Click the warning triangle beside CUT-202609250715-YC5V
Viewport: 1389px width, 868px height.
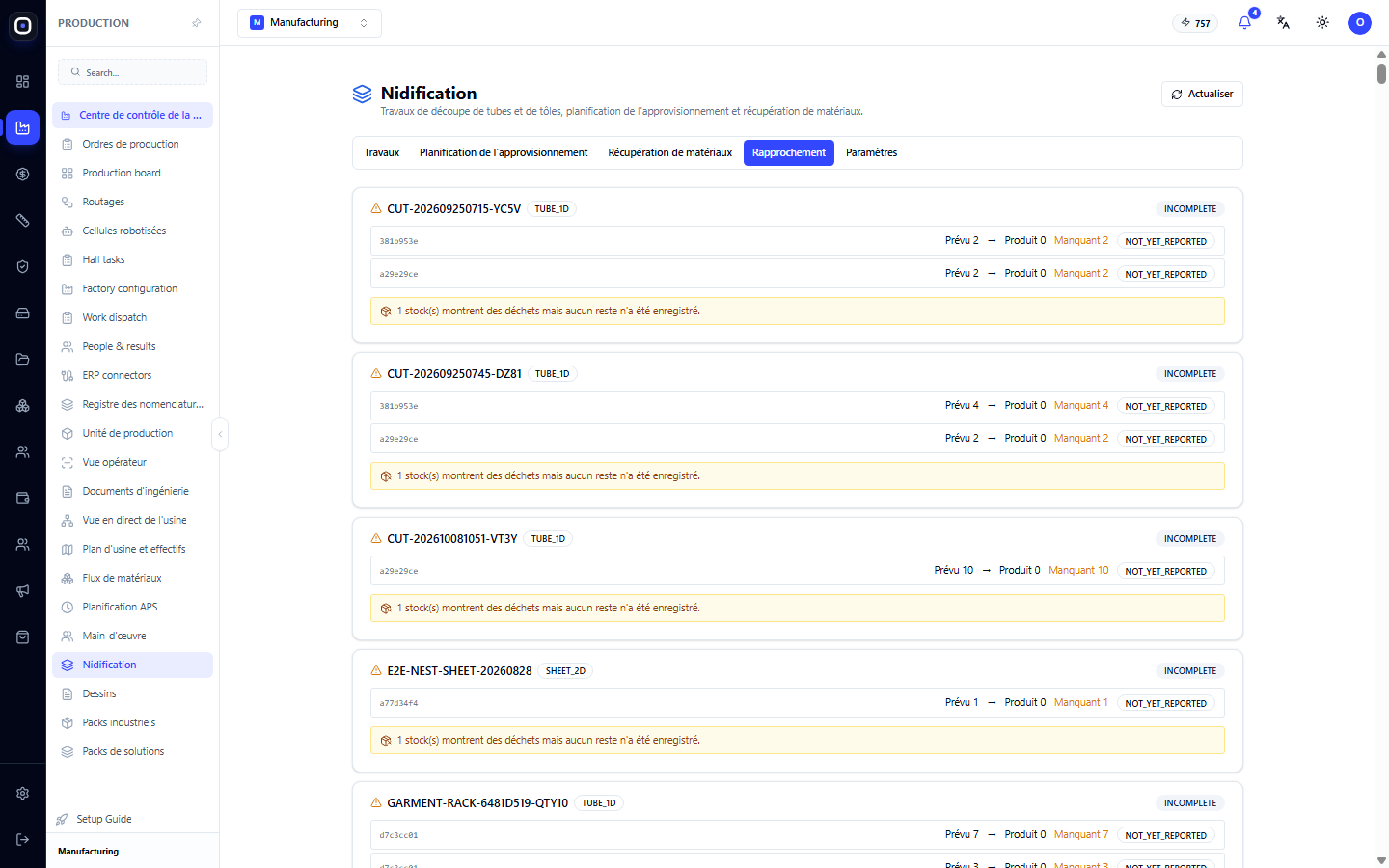376,208
